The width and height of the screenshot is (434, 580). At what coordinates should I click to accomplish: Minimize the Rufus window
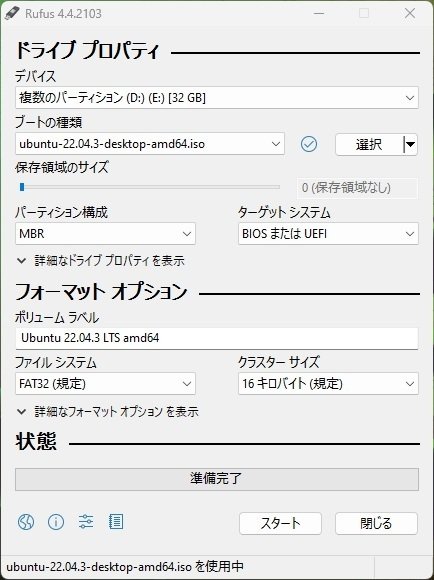pyautogui.click(x=319, y=13)
